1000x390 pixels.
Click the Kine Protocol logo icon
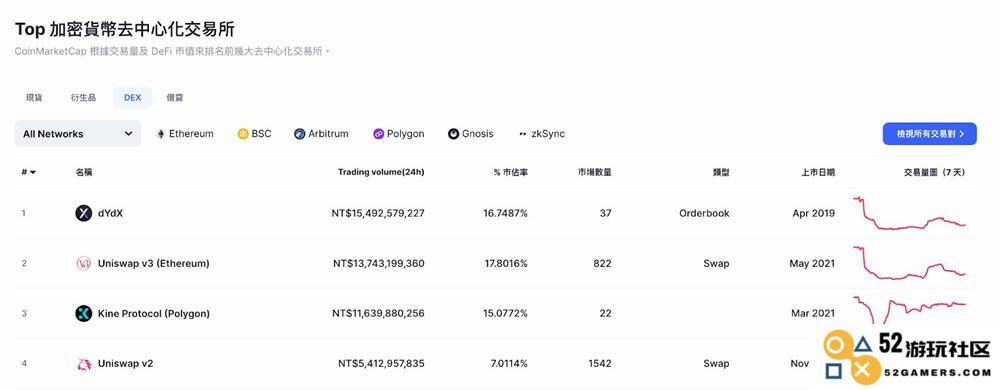[x=84, y=314]
